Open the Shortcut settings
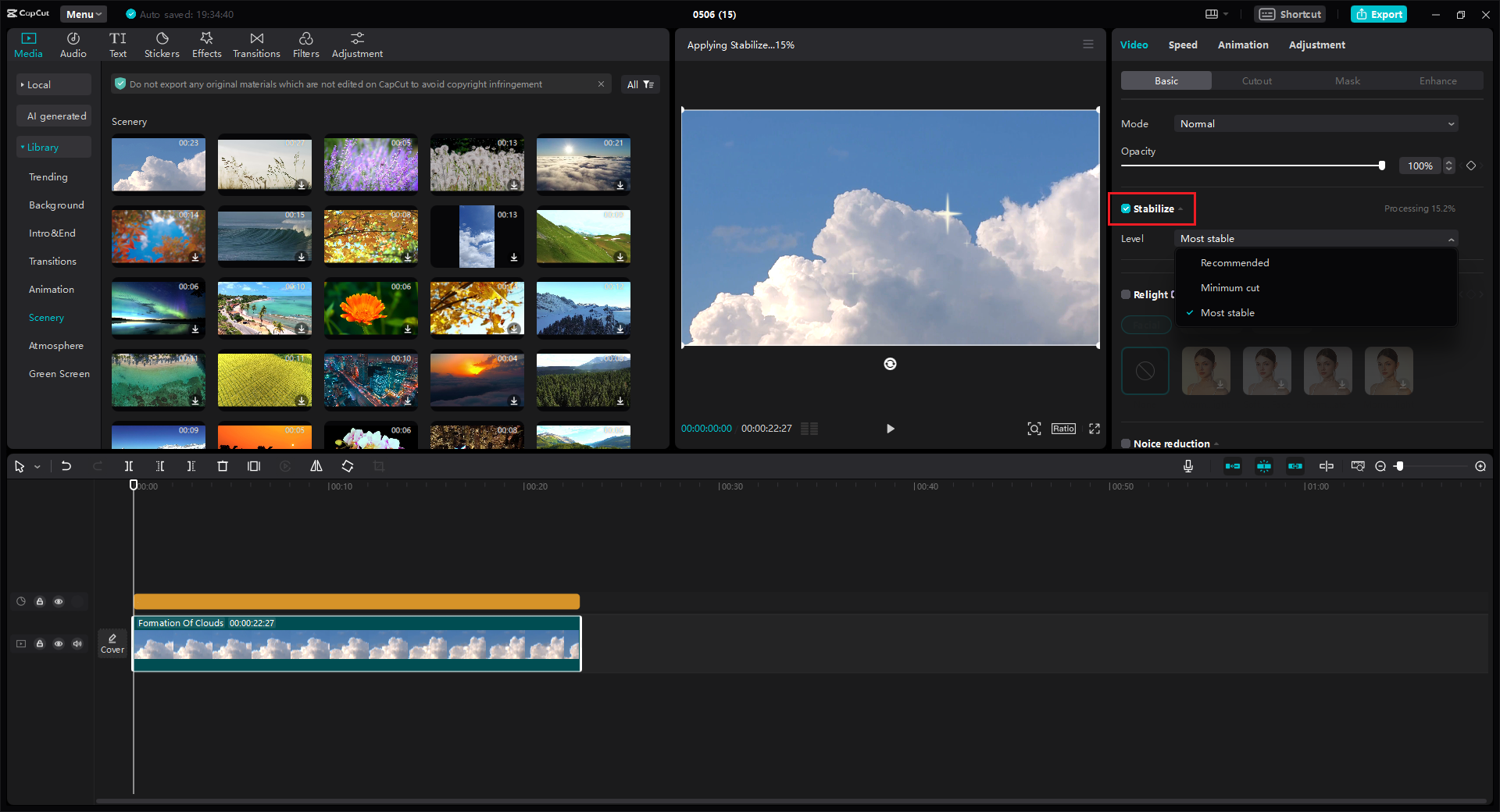 coord(1289,14)
